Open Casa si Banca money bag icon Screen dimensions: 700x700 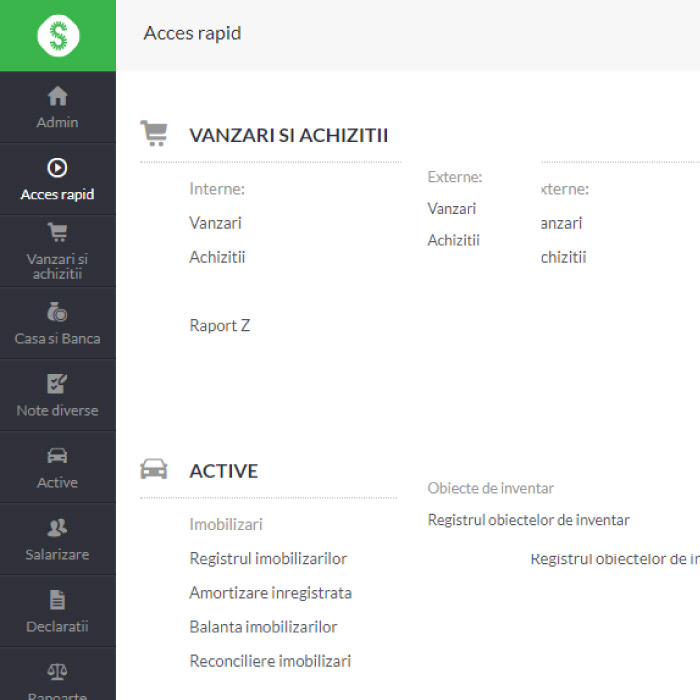point(58,312)
